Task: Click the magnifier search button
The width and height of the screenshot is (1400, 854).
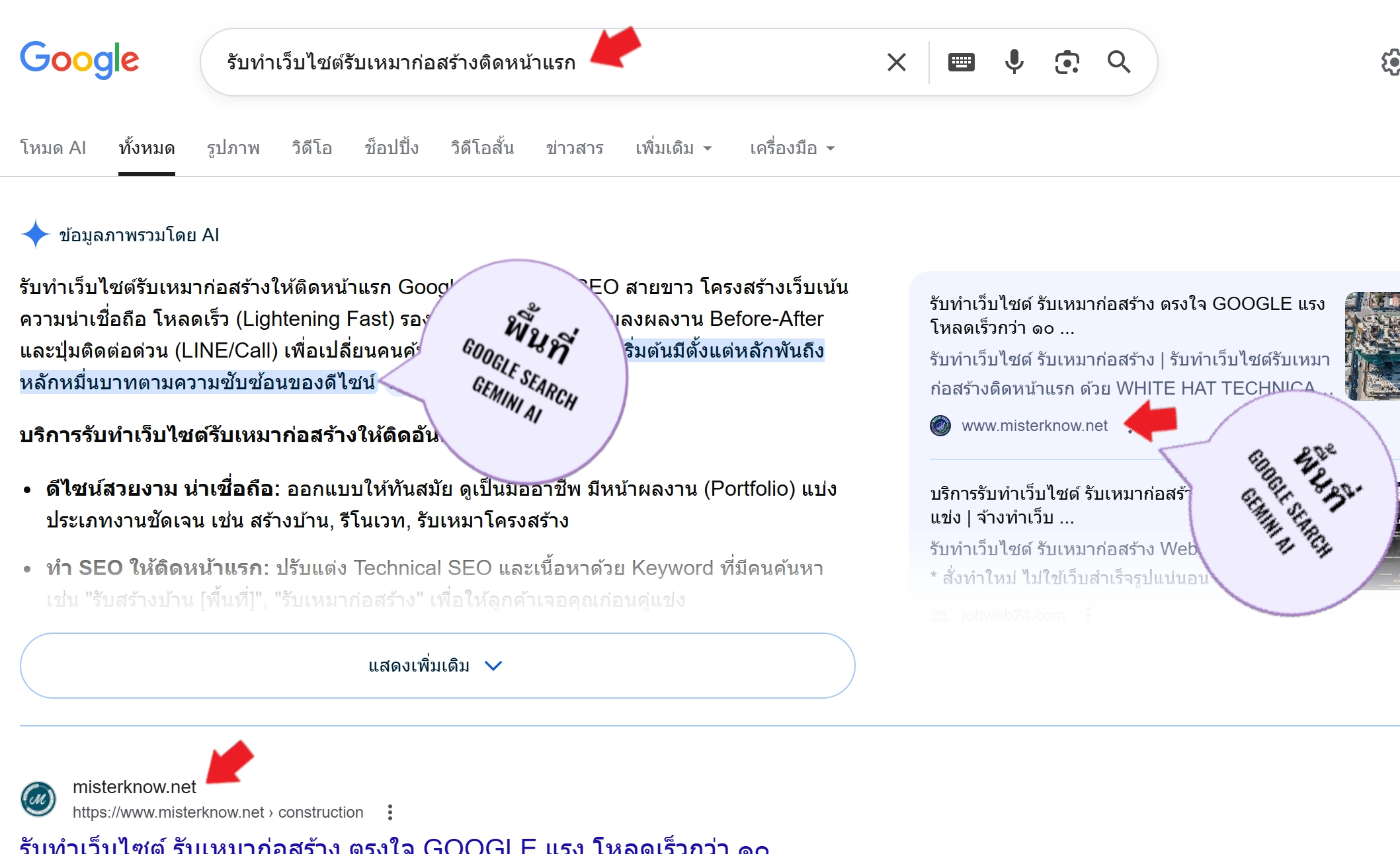Action: (1119, 62)
